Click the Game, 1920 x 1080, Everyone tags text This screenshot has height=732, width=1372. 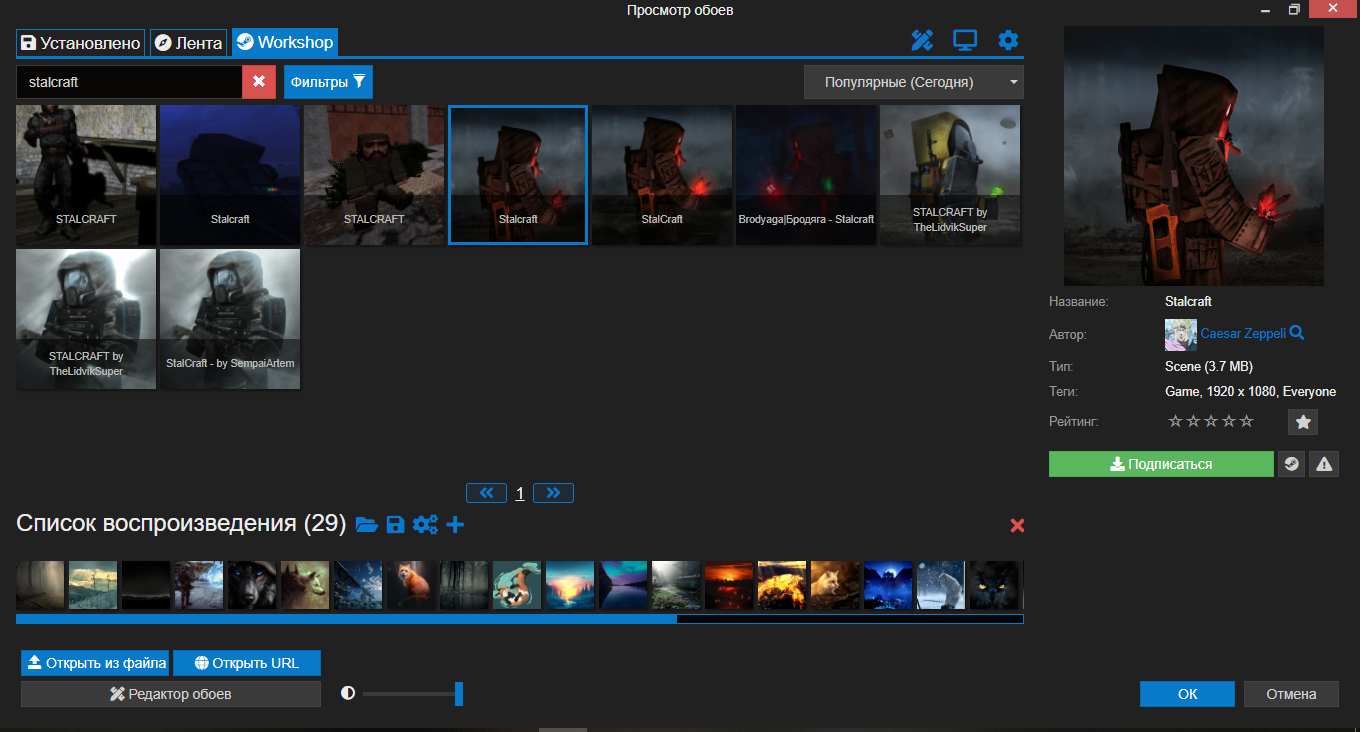pyautogui.click(x=1250, y=392)
